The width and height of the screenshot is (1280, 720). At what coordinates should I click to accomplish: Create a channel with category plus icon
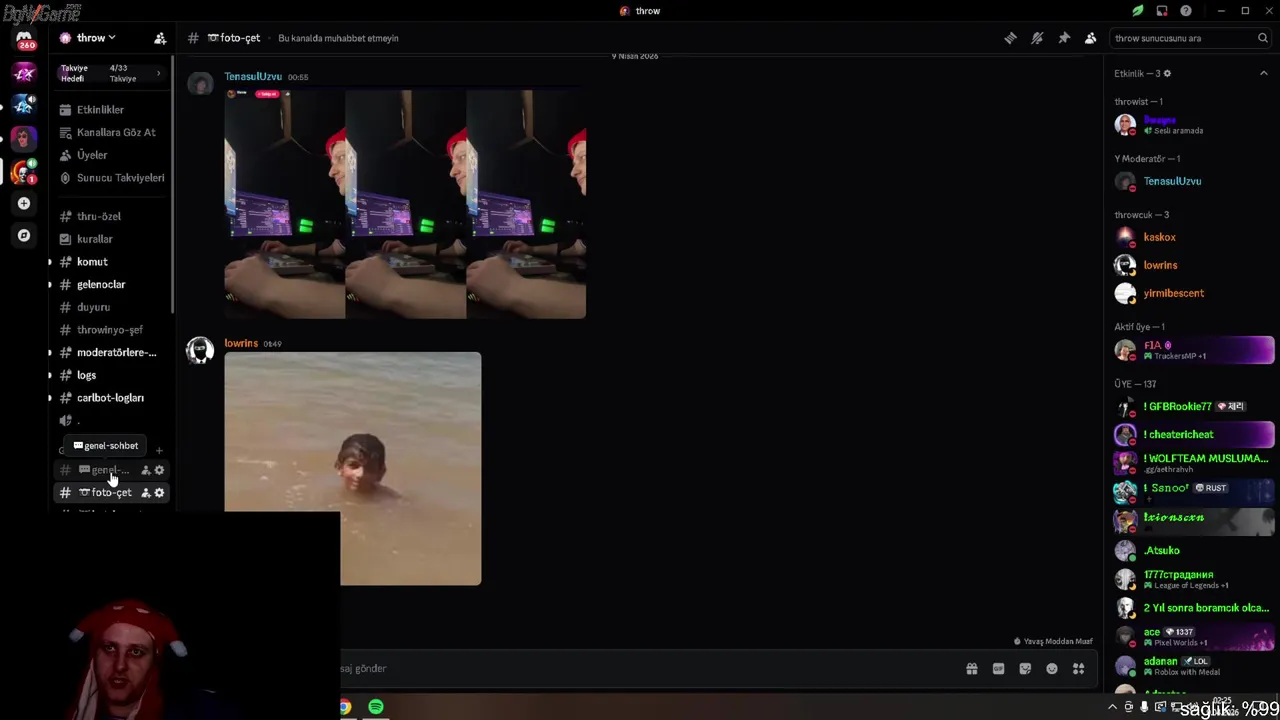click(x=159, y=450)
